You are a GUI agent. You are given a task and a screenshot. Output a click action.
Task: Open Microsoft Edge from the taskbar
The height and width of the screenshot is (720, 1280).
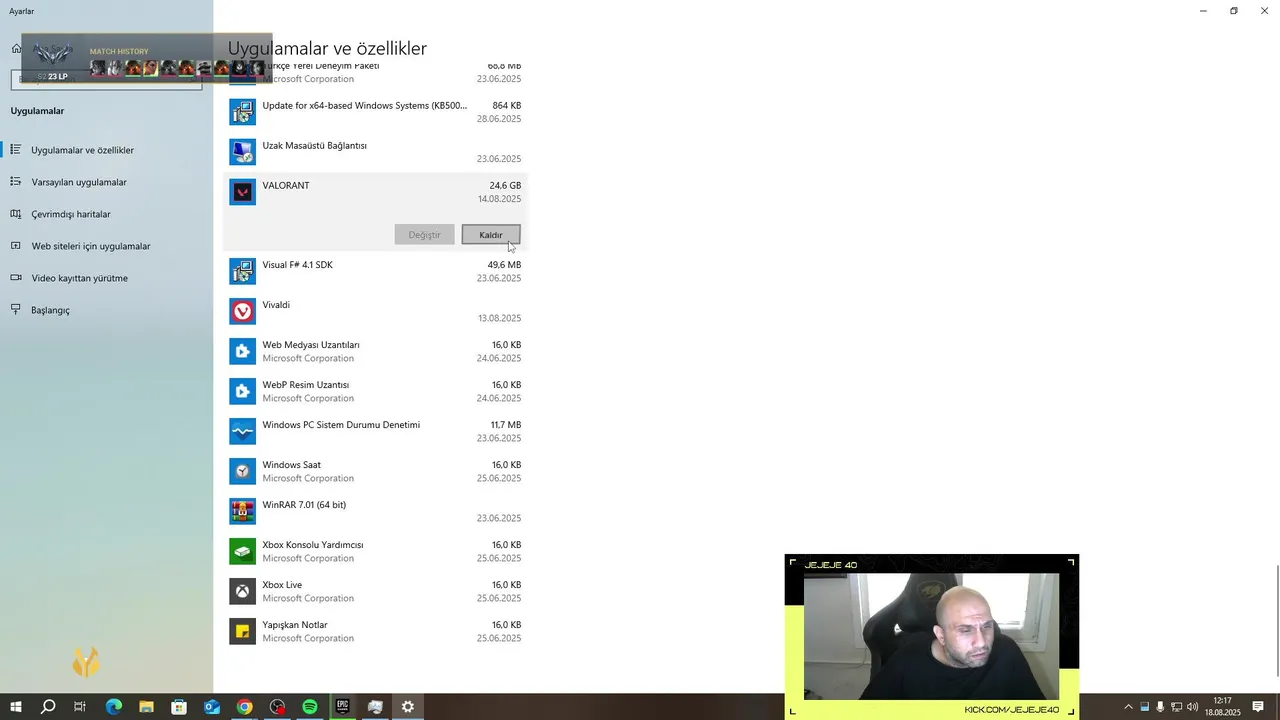pyautogui.click(x=113, y=707)
